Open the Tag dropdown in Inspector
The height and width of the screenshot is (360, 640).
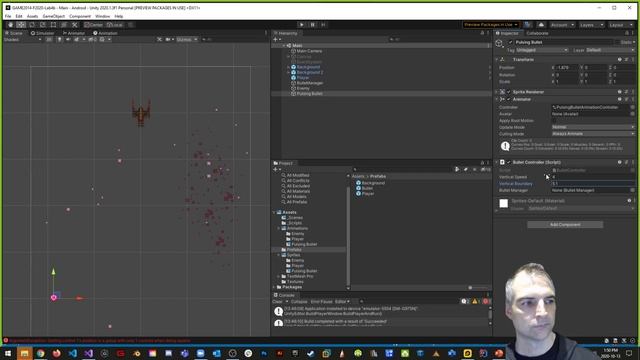[x=542, y=50]
